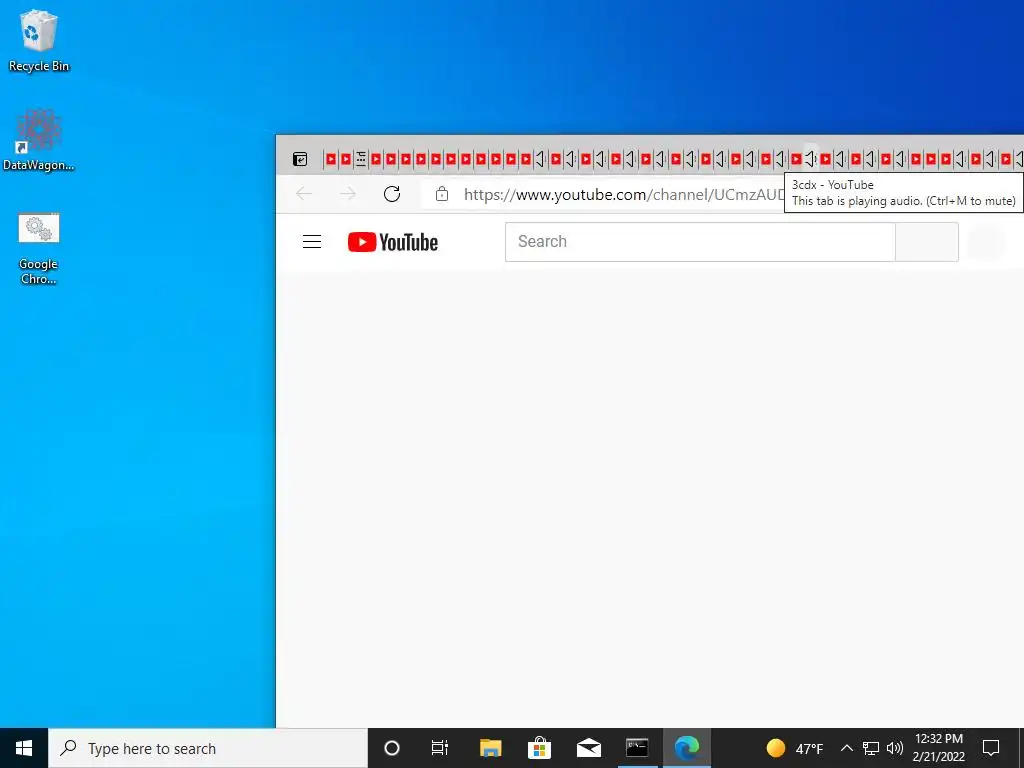This screenshot has width=1024, height=768.
Task: Open the Recycle Bin desktop icon
Action: pyautogui.click(x=39, y=40)
